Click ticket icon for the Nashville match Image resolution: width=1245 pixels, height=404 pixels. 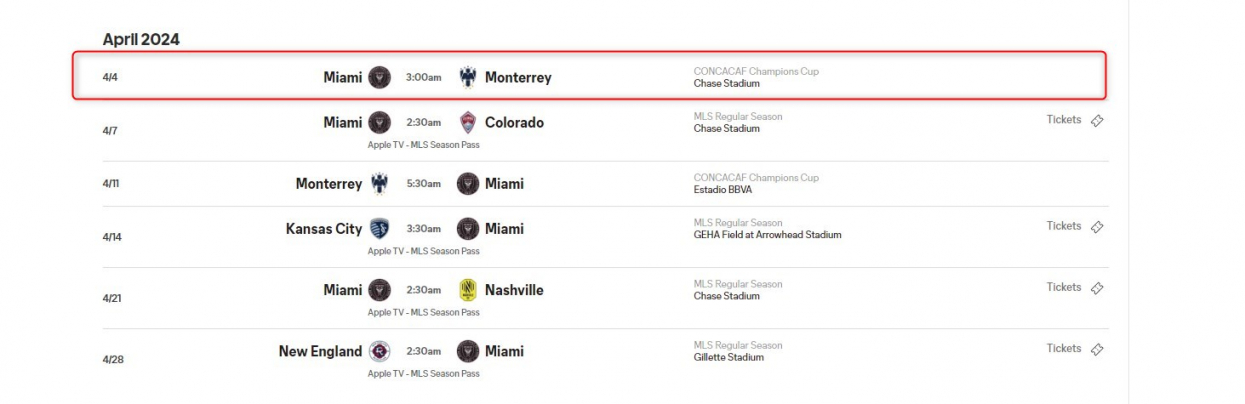click(x=1097, y=288)
